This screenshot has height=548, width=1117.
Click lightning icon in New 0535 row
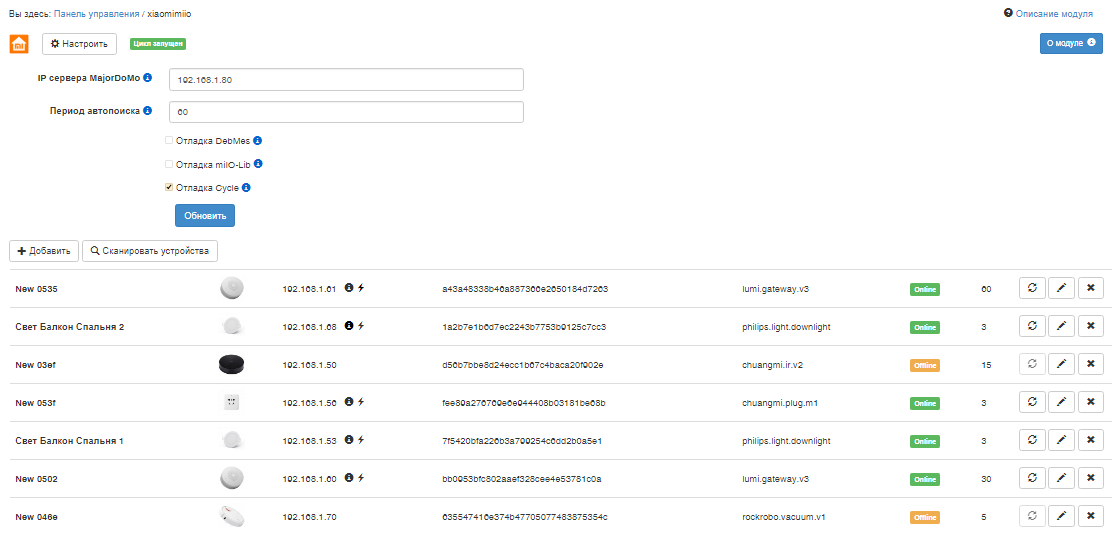coord(360,287)
